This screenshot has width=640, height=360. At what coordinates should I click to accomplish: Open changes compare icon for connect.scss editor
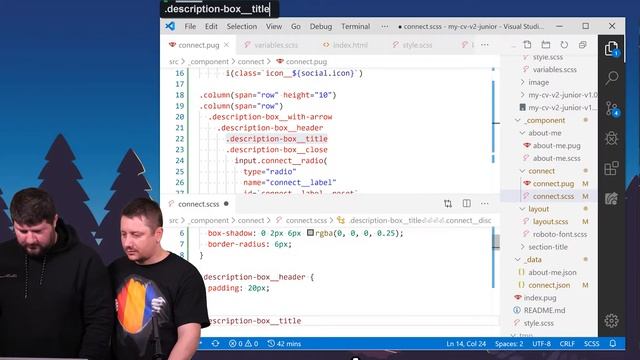pos(448,203)
